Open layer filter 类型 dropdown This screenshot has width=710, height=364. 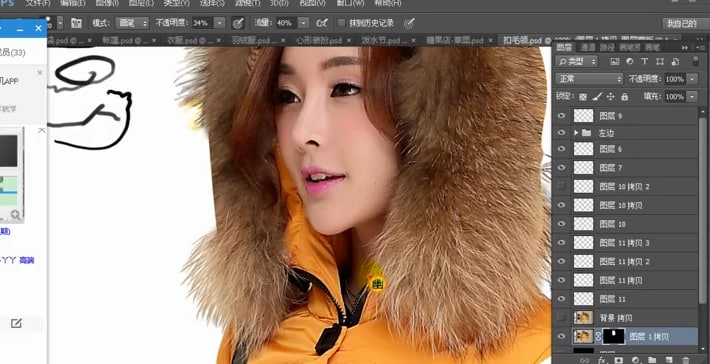pos(576,62)
